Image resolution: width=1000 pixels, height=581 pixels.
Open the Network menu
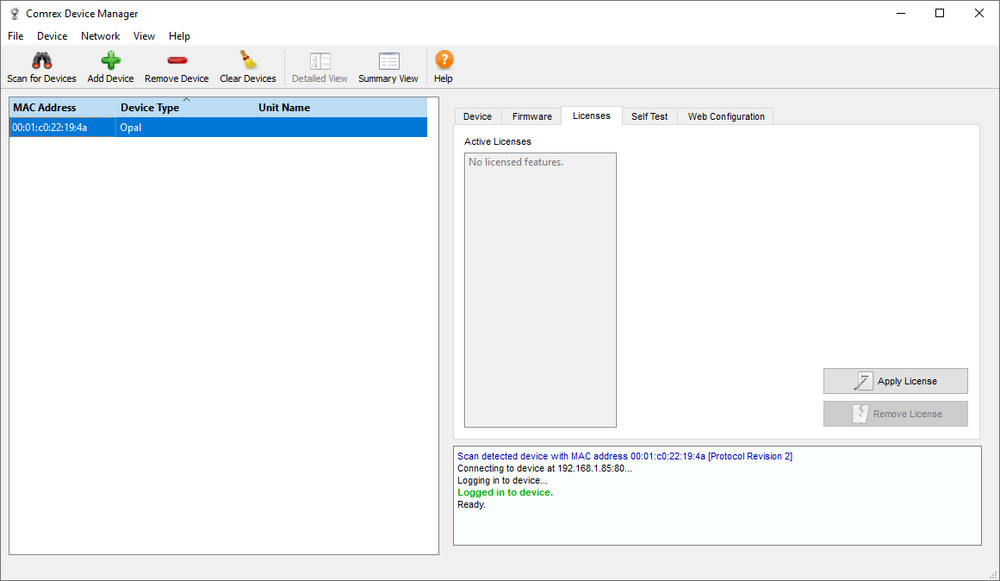100,36
